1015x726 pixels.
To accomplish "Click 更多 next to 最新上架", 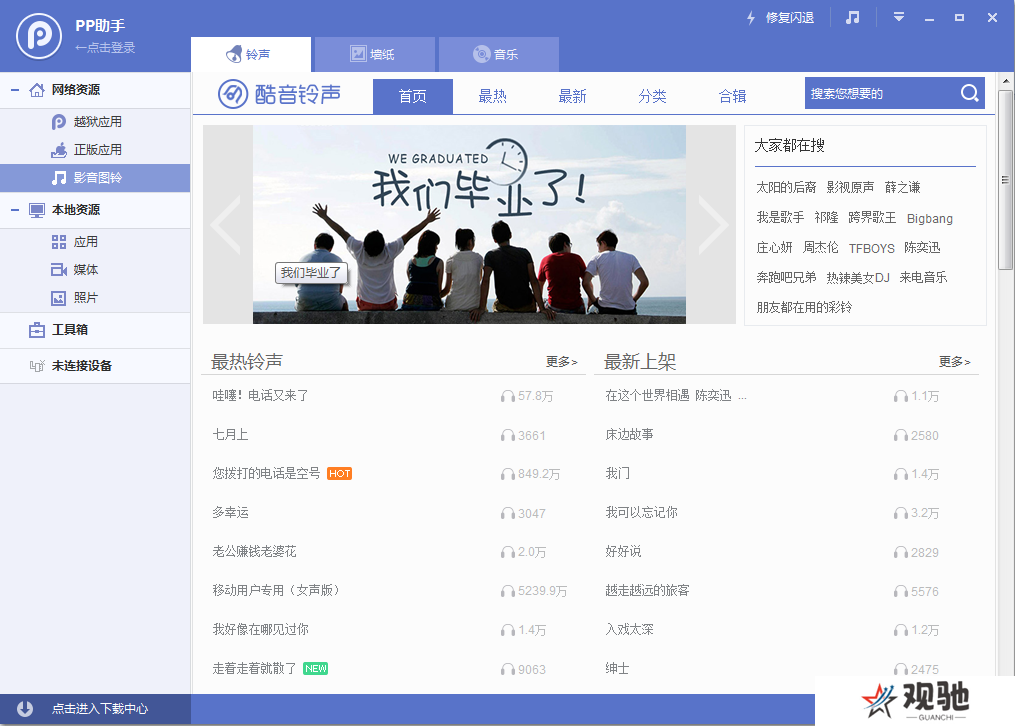I will click(x=955, y=362).
